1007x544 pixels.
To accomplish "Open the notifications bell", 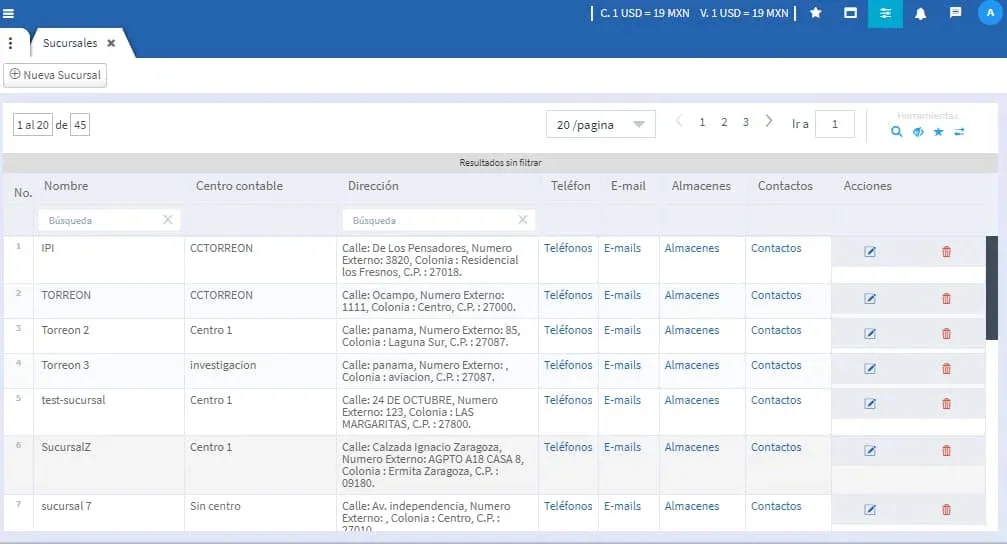I will click(x=920, y=13).
